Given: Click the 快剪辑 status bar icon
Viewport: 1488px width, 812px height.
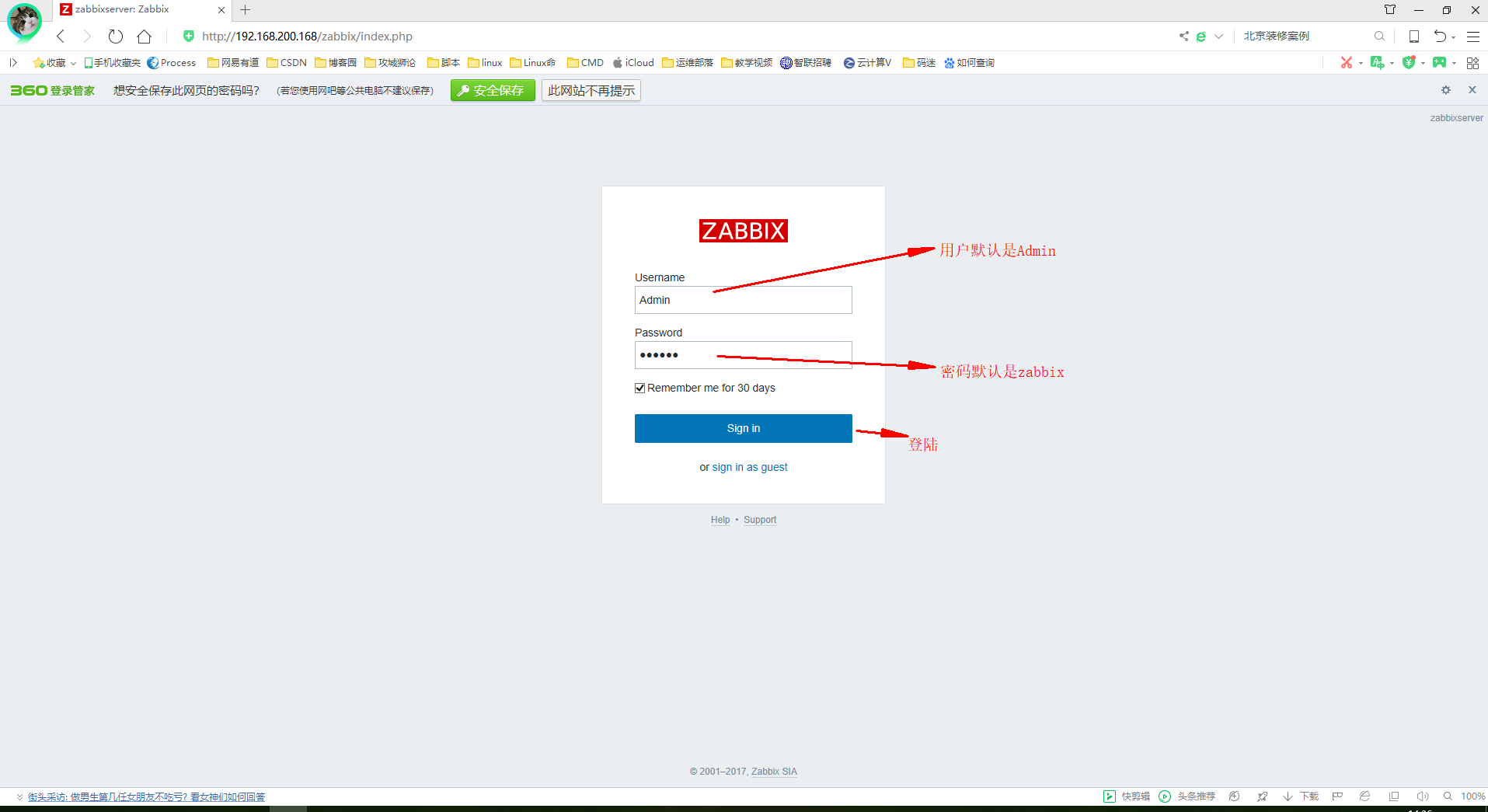Looking at the screenshot, I should tap(1127, 796).
